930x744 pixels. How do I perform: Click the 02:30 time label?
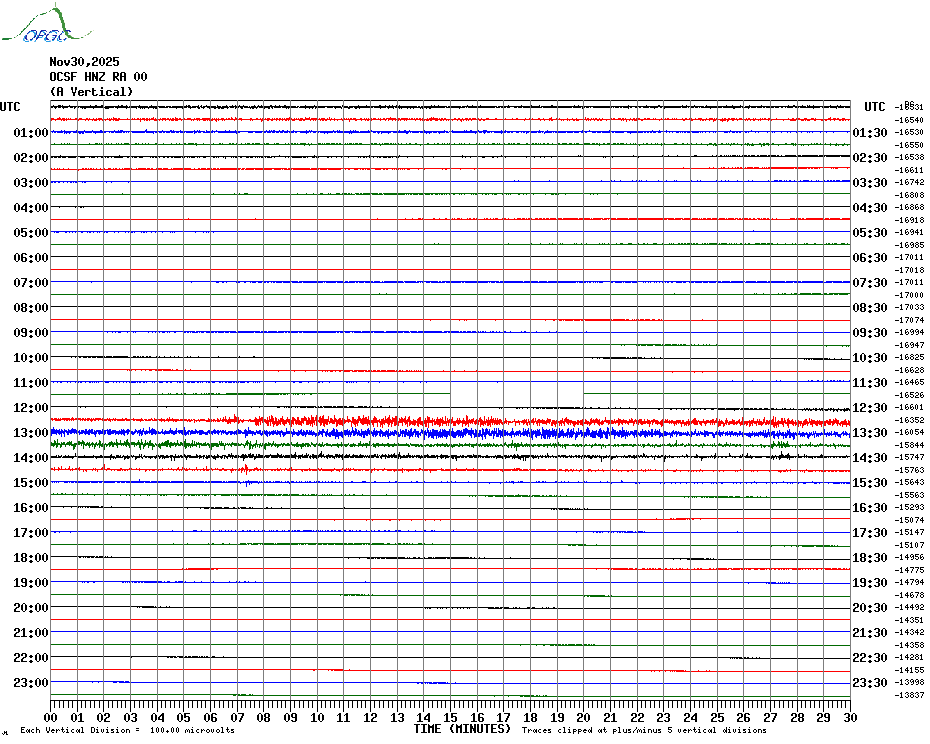pyautogui.click(x=870, y=157)
